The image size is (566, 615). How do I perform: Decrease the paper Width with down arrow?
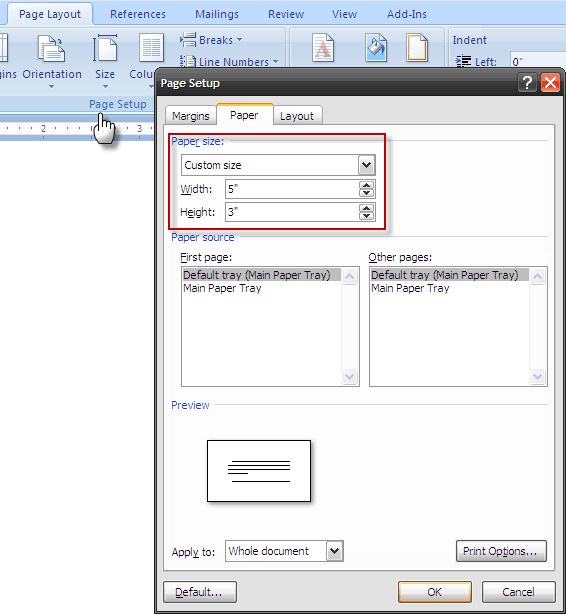pos(366,193)
